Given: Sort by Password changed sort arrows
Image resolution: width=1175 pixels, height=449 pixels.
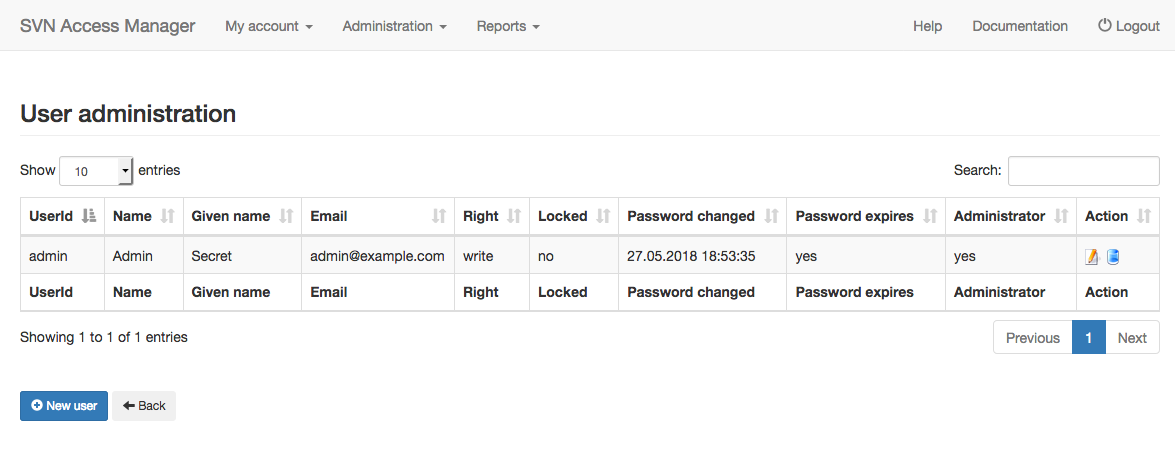Looking at the screenshot, I should coord(771,216).
